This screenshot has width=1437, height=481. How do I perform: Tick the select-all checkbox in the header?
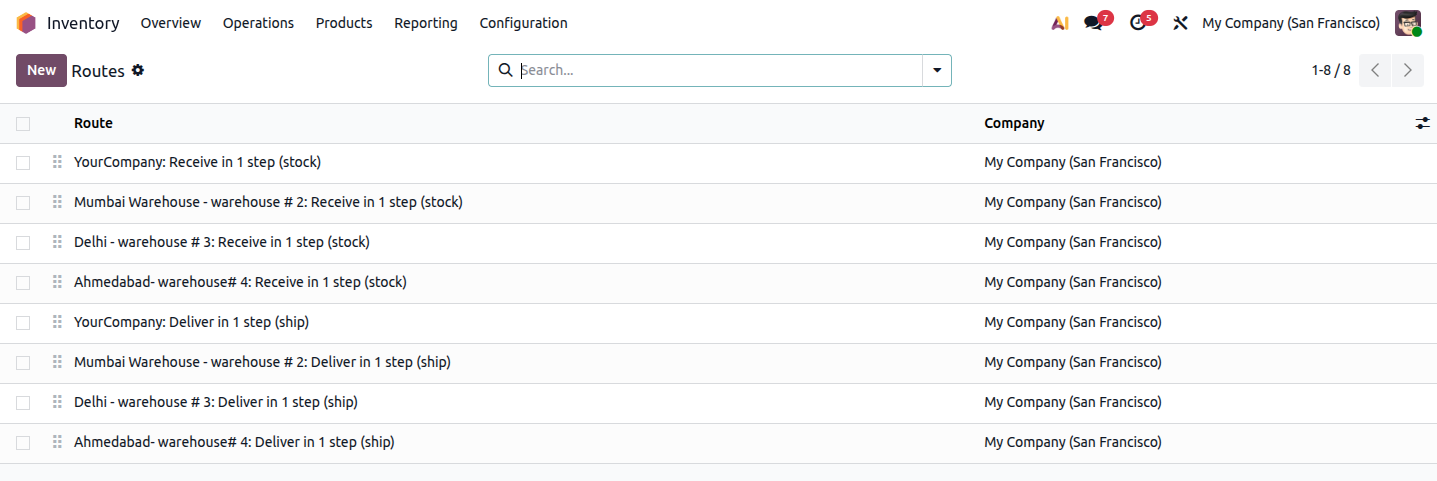[x=23, y=124]
